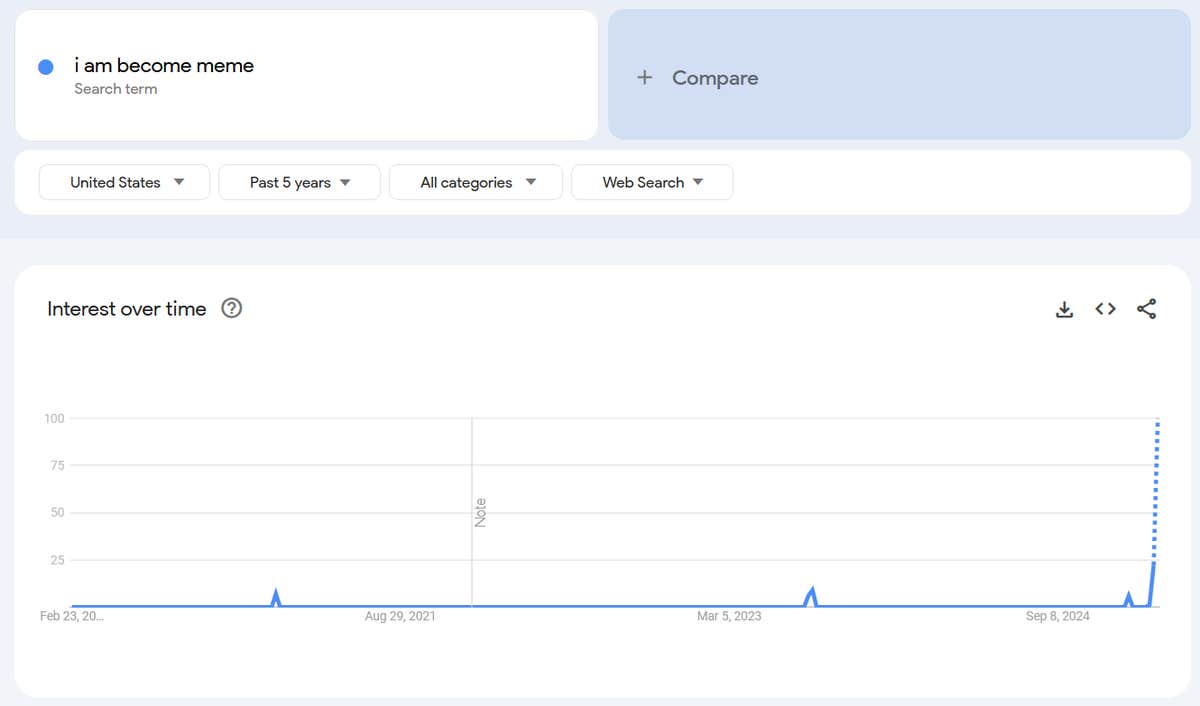Open the embed code icon
The width and height of the screenshot is (1200, 706).
tap(1105, 309)
